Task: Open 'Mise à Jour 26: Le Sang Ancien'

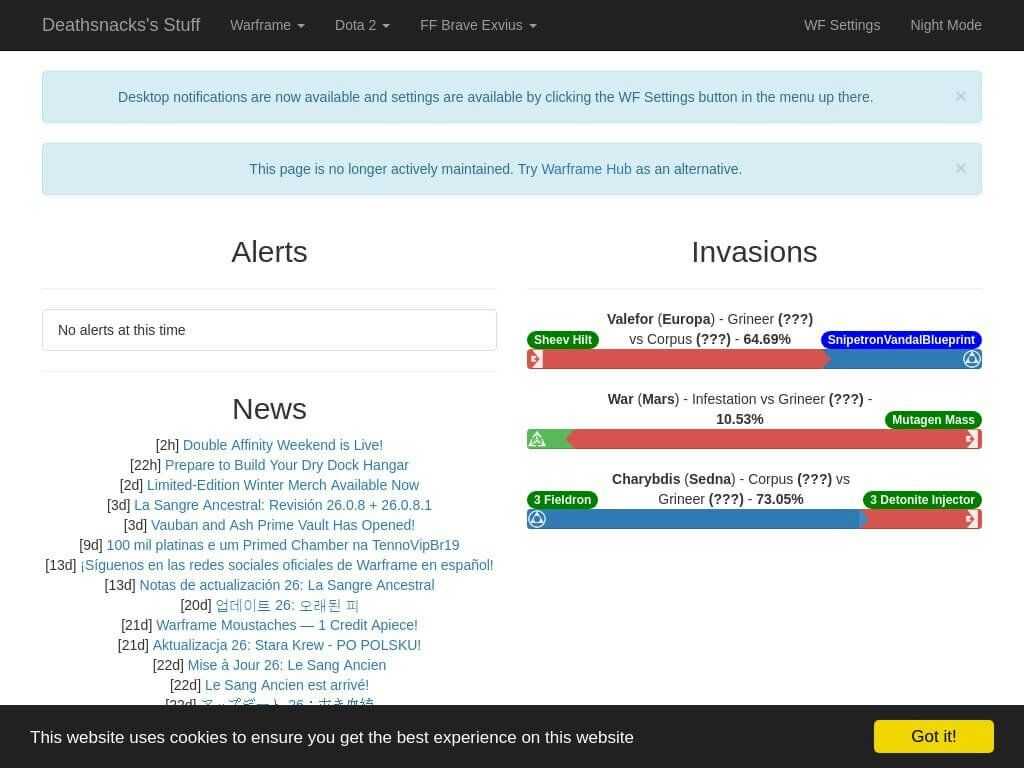Action: coord(287,665)
